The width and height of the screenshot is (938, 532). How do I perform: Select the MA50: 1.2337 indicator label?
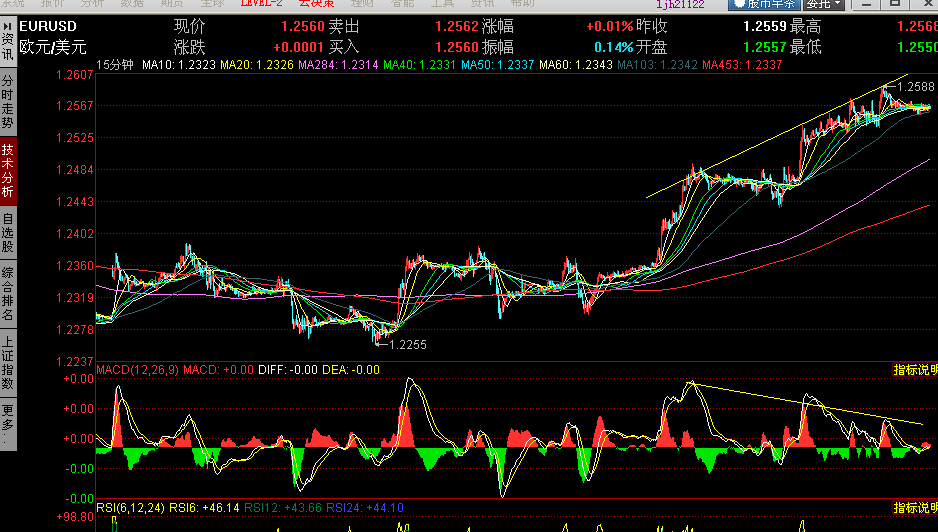(x=497, y=65)
